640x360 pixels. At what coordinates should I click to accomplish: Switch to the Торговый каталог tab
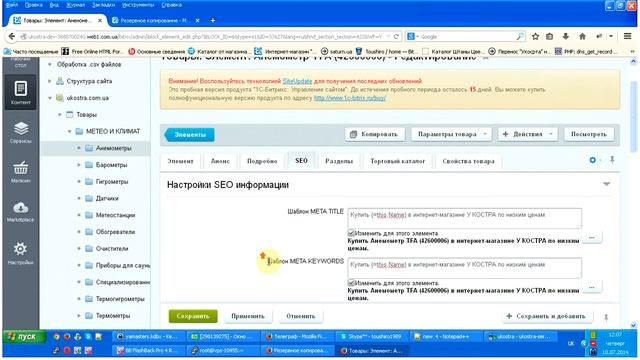pyautogui.click(x=398, y=161)
